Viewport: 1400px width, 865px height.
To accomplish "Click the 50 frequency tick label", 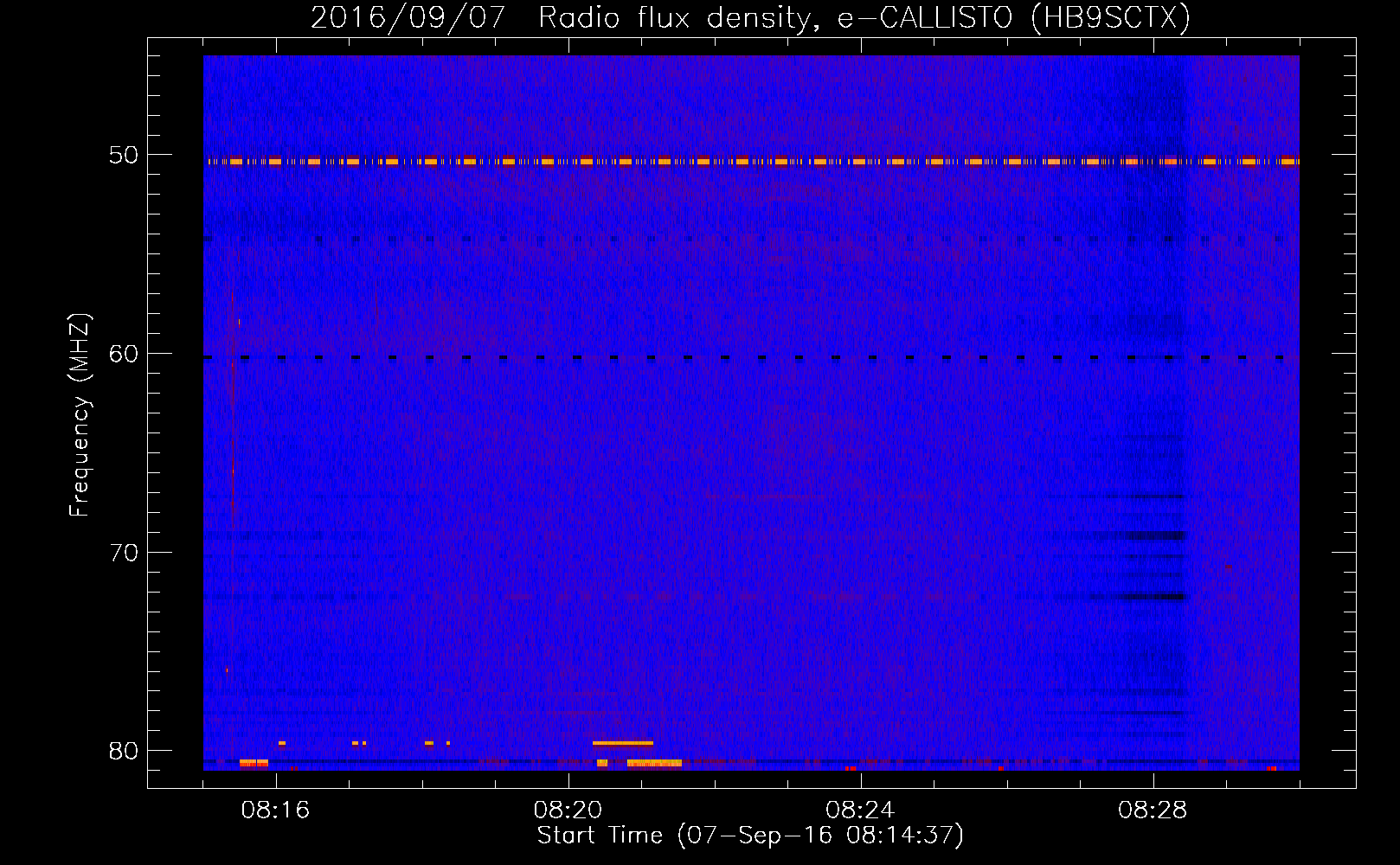I will click(x=123, y=155).
